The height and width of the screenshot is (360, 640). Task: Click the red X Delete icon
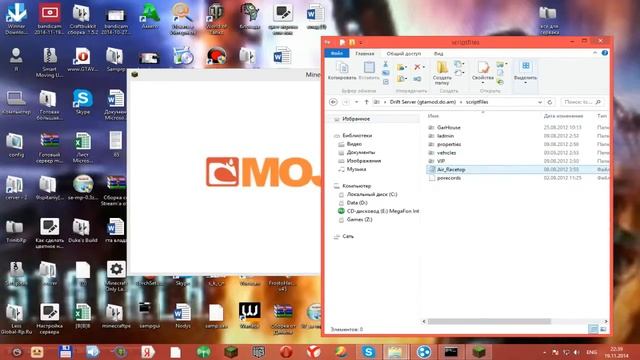pos(417,67)
